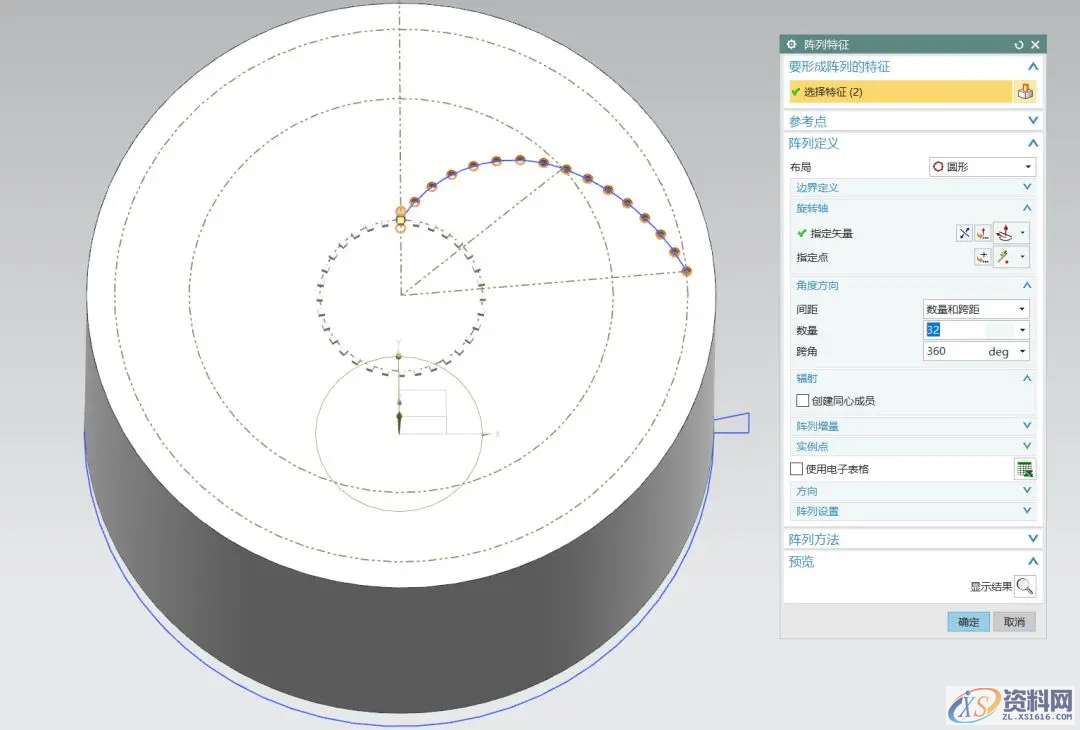This screenshot has height=730, width=1080.
Task: Open the 布局 圆形 layout dropdown
Action: tap(982, 167)
